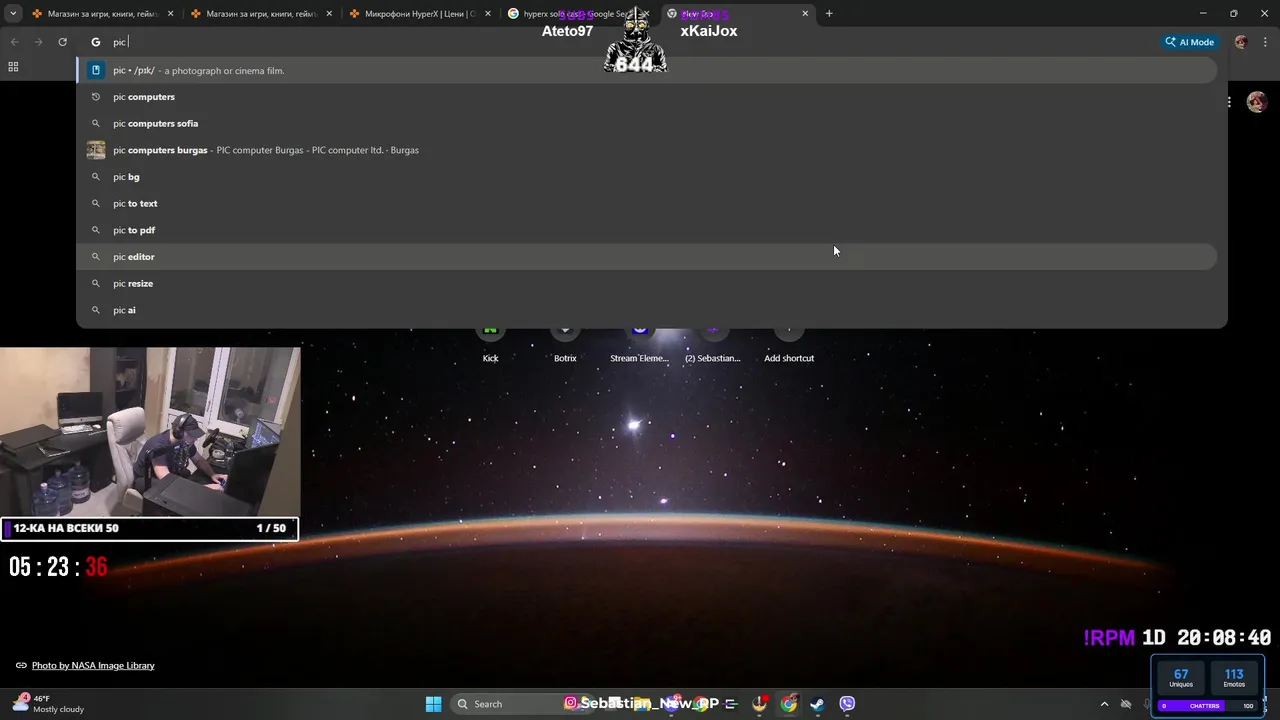
Task: Expand hidden system tray icons chevron
Action: 1104,704
